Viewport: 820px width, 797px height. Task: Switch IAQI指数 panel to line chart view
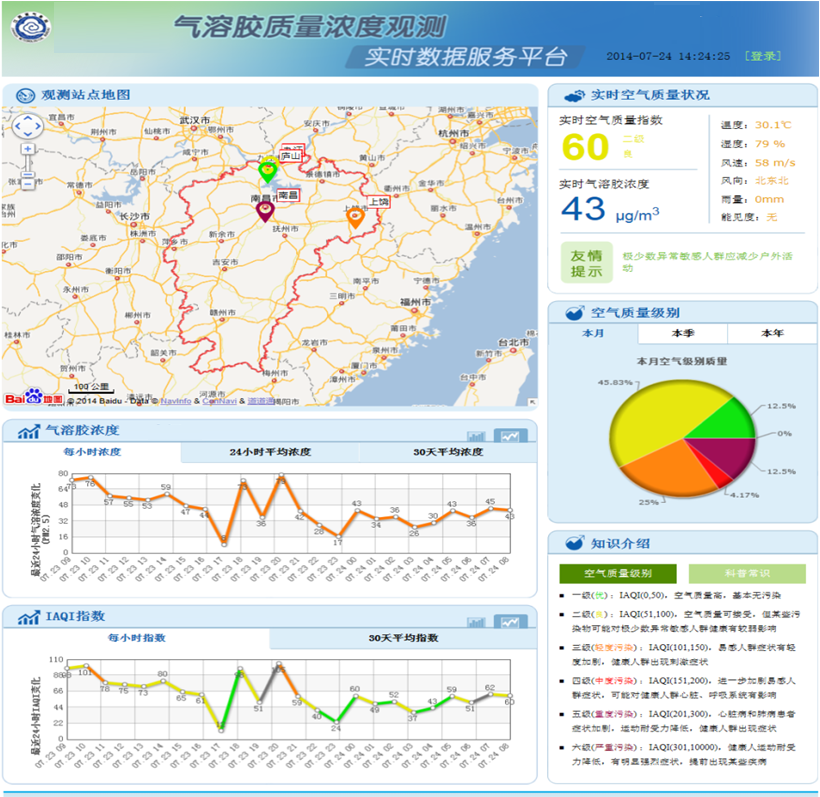[511, 622]
